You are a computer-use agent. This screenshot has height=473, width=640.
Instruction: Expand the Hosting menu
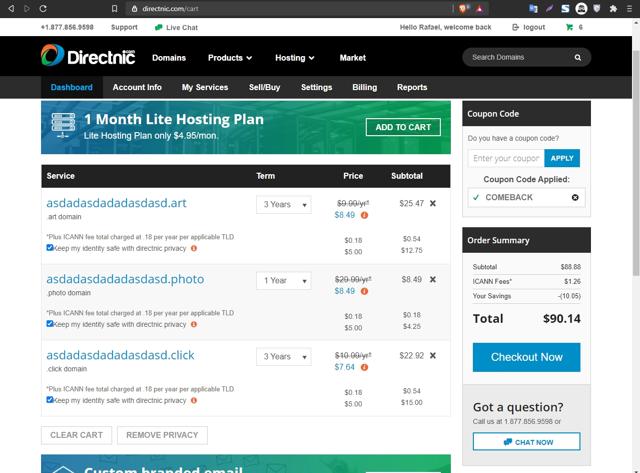coord(294,58)
